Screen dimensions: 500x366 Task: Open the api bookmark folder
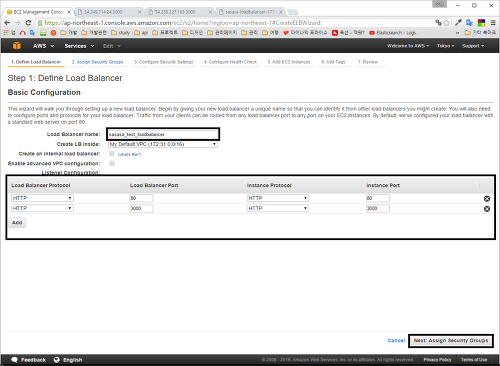tap(141, 33)
